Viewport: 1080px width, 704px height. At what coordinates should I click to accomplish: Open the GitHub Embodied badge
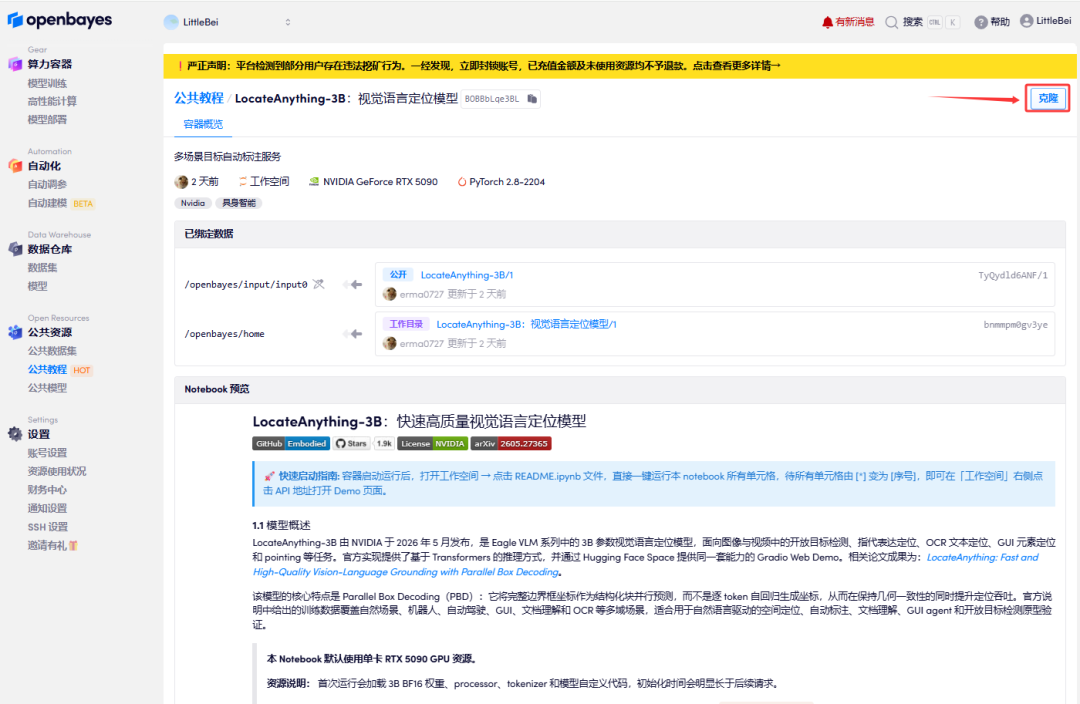[x=291, y=444]
